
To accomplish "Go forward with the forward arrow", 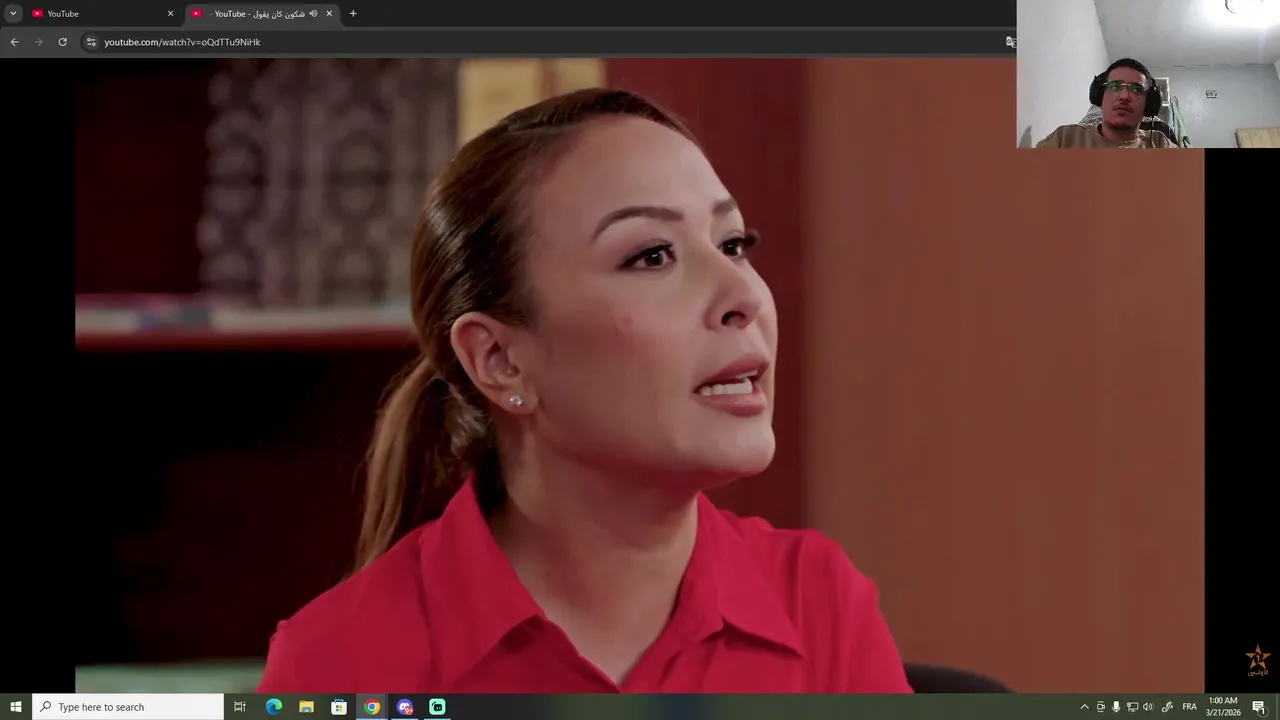I will 39,42.
